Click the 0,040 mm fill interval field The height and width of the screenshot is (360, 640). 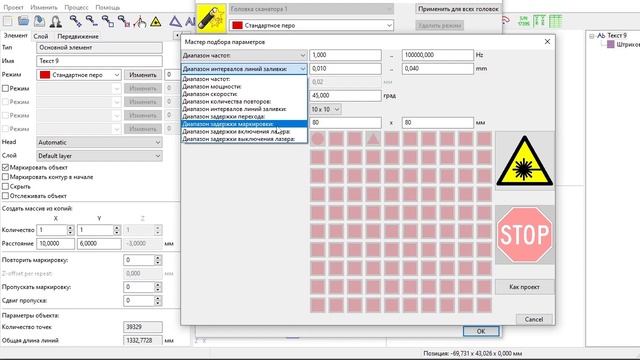(438, 69)
